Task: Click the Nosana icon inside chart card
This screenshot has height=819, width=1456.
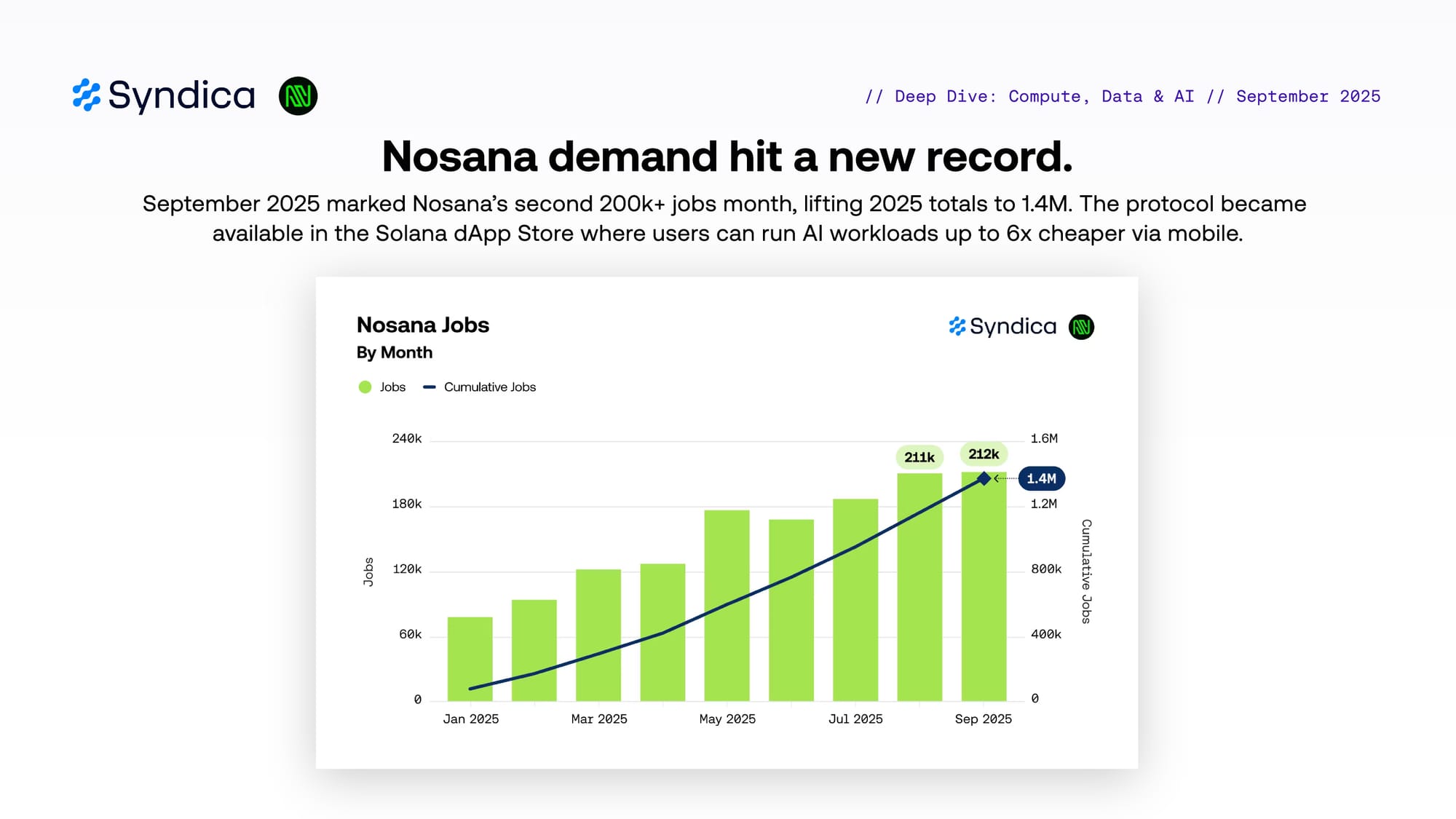Action: [x=1081, y=327]
